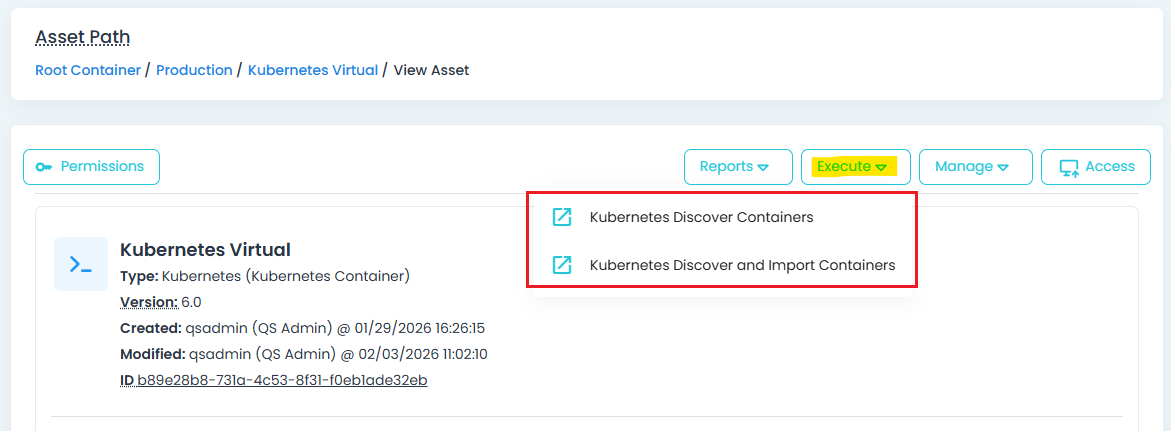The image size is (1171, 431).
Task: Navigate to Kubernetes Virtual breadcrumb link
Action: coord(313,70)
